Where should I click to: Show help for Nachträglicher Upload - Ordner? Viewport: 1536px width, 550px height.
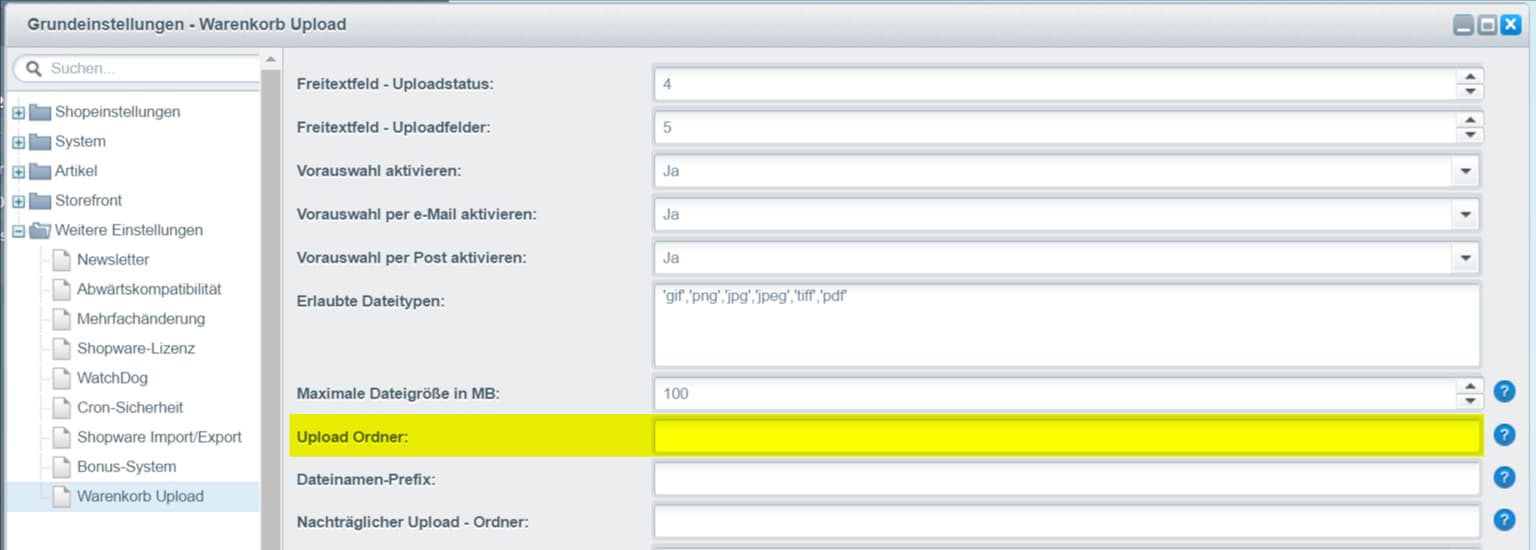1504,520
